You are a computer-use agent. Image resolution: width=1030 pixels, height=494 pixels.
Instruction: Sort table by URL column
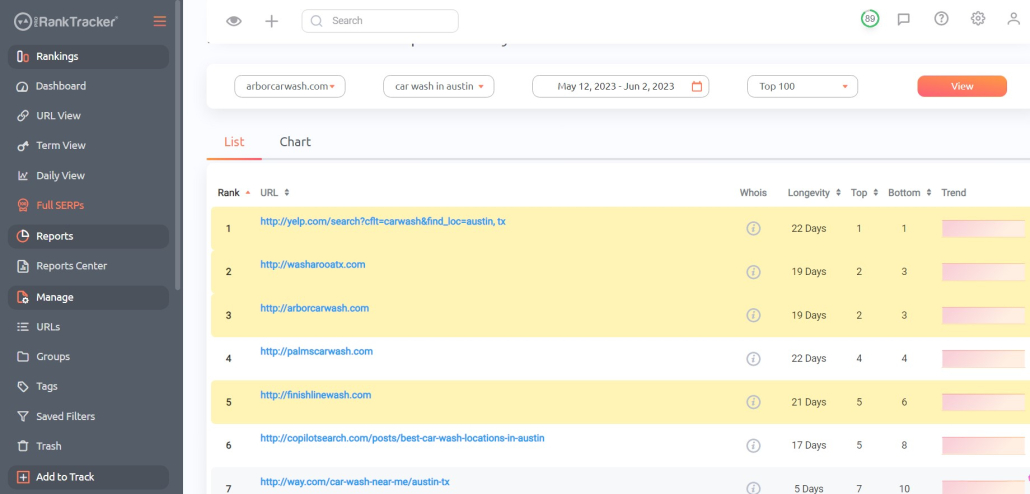(x=275, y=193)
